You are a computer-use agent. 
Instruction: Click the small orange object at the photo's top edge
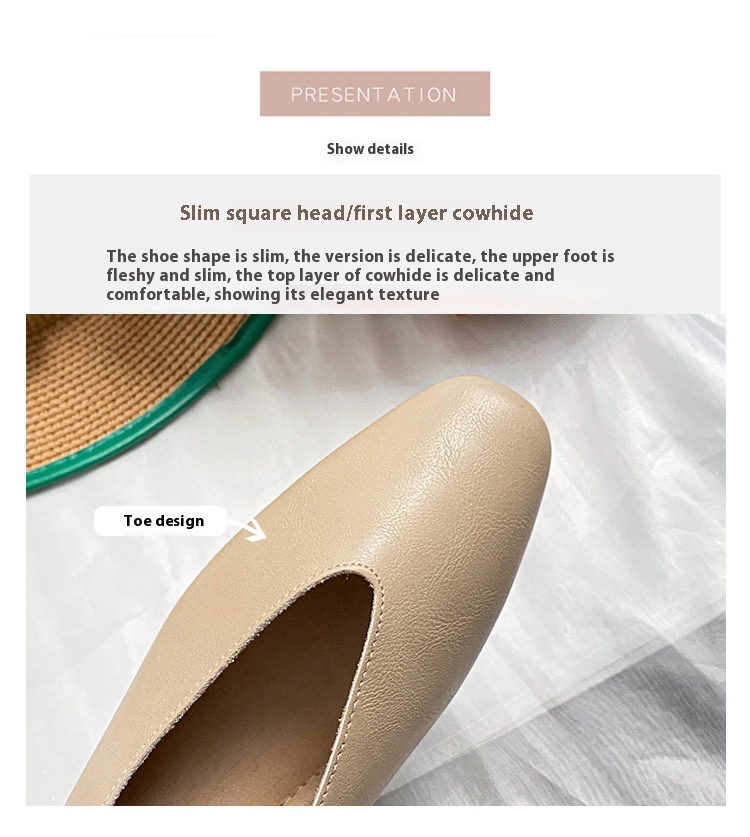tap(460, 316)
